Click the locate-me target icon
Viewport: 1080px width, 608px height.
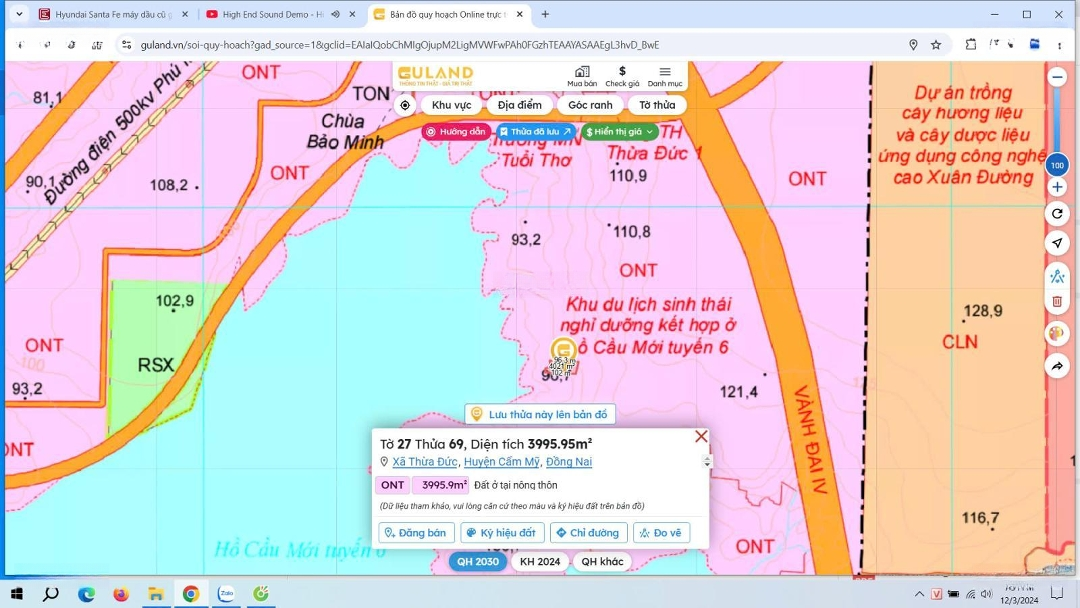pos(405,106)
